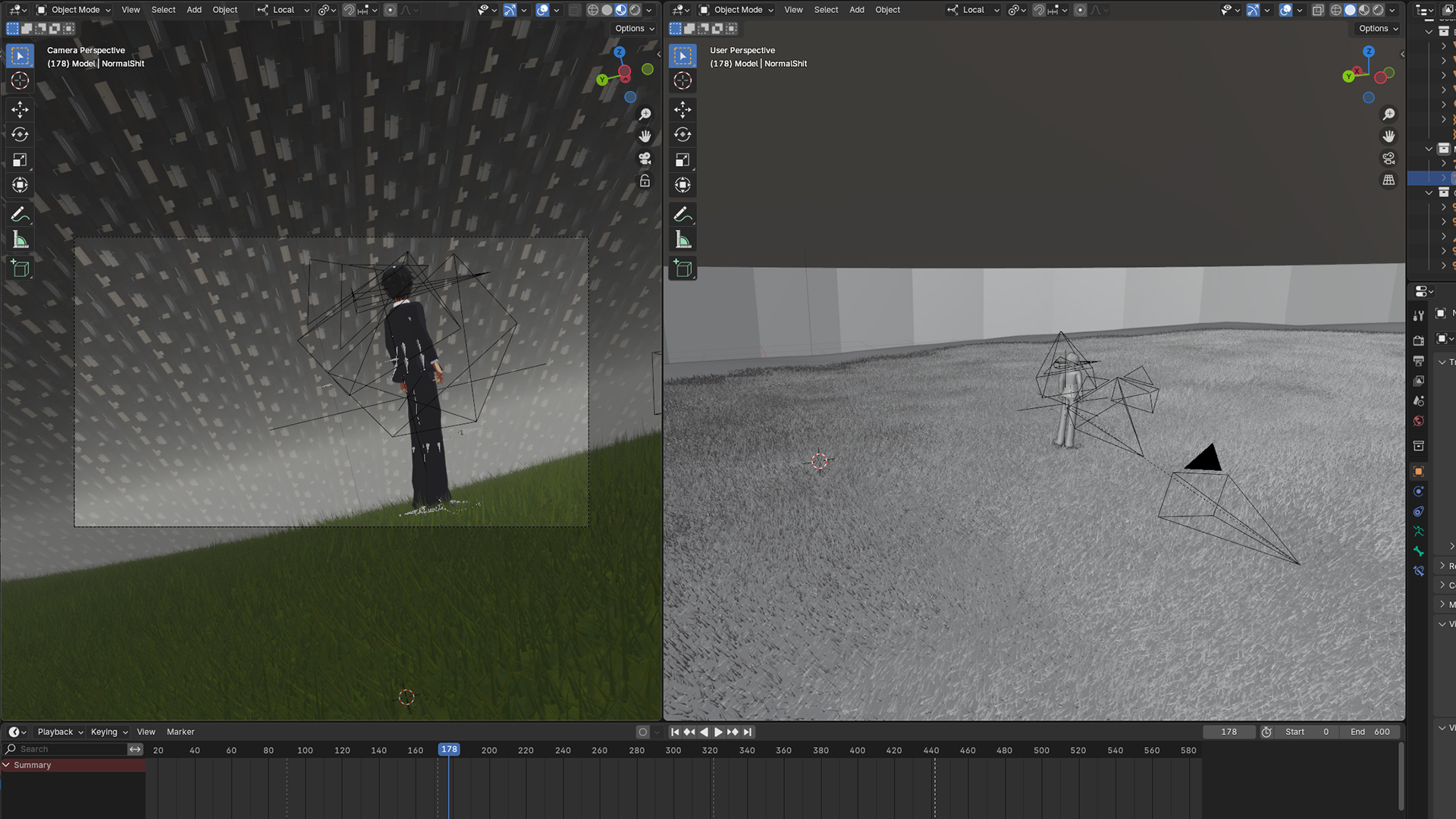Select the Scale tool in right viewport

[x=682, y=160]
